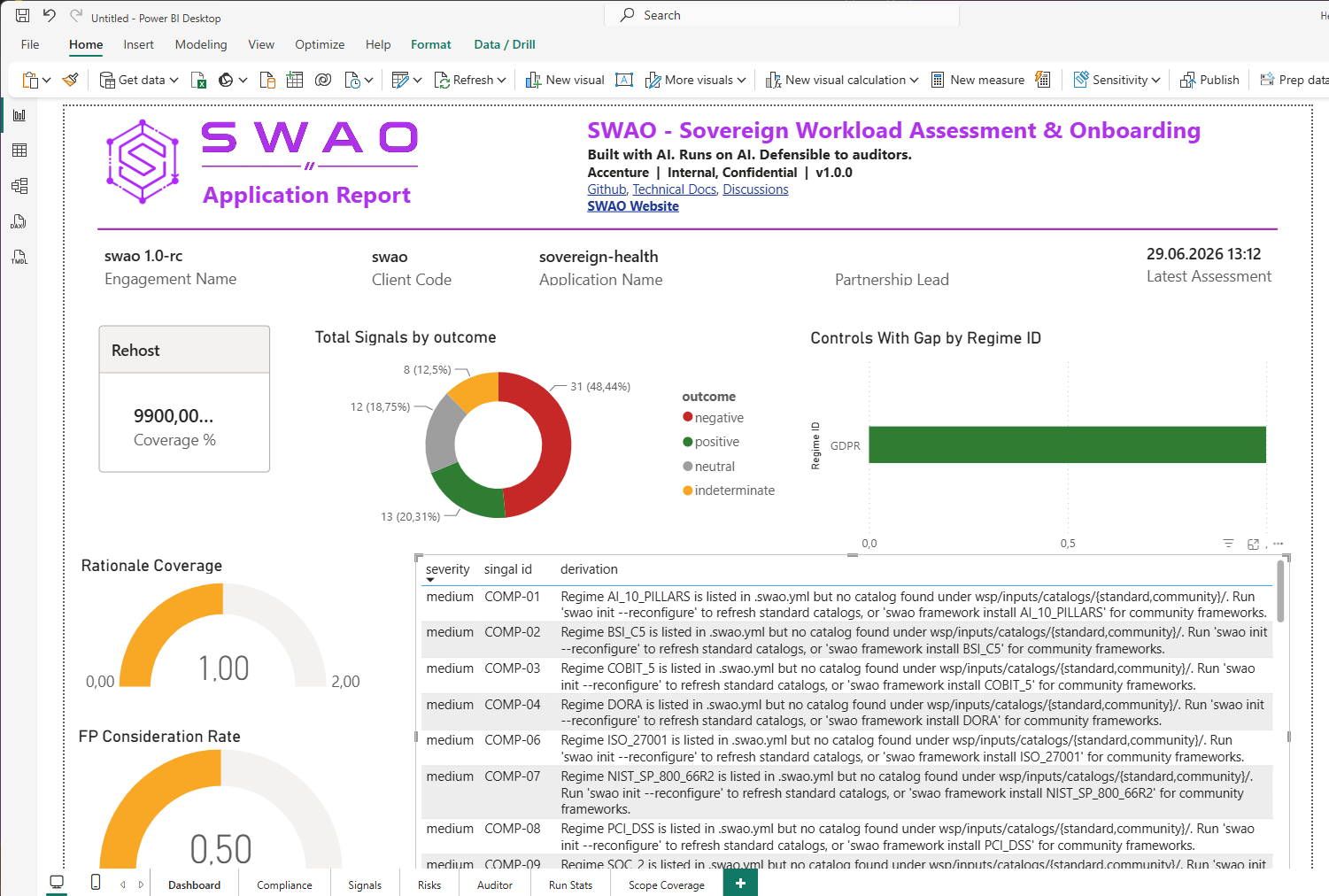
Task: Open the Format ribbon tab
Action: (431, 44)
